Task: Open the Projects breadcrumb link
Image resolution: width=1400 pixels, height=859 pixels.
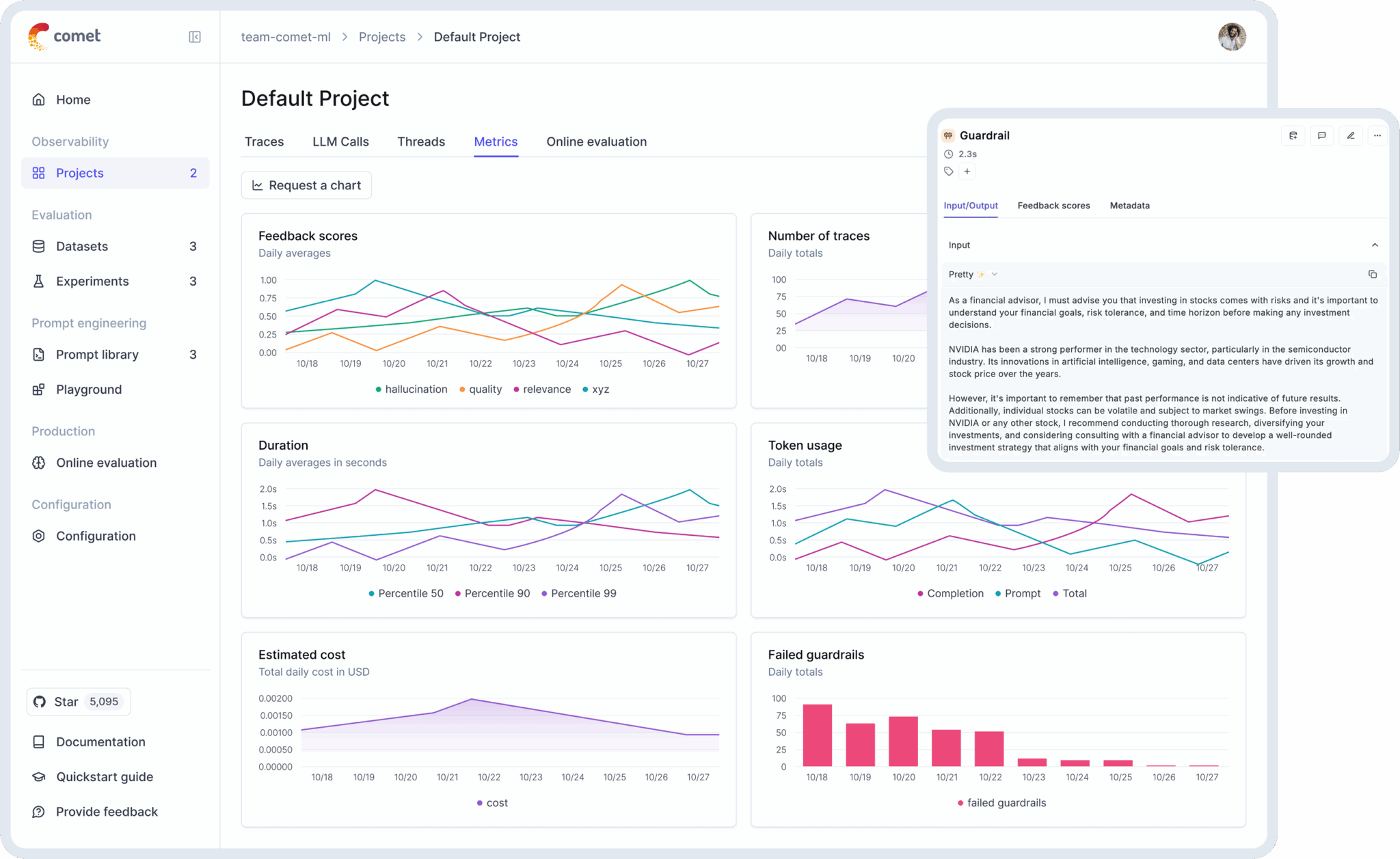Action: coord(381,37)
